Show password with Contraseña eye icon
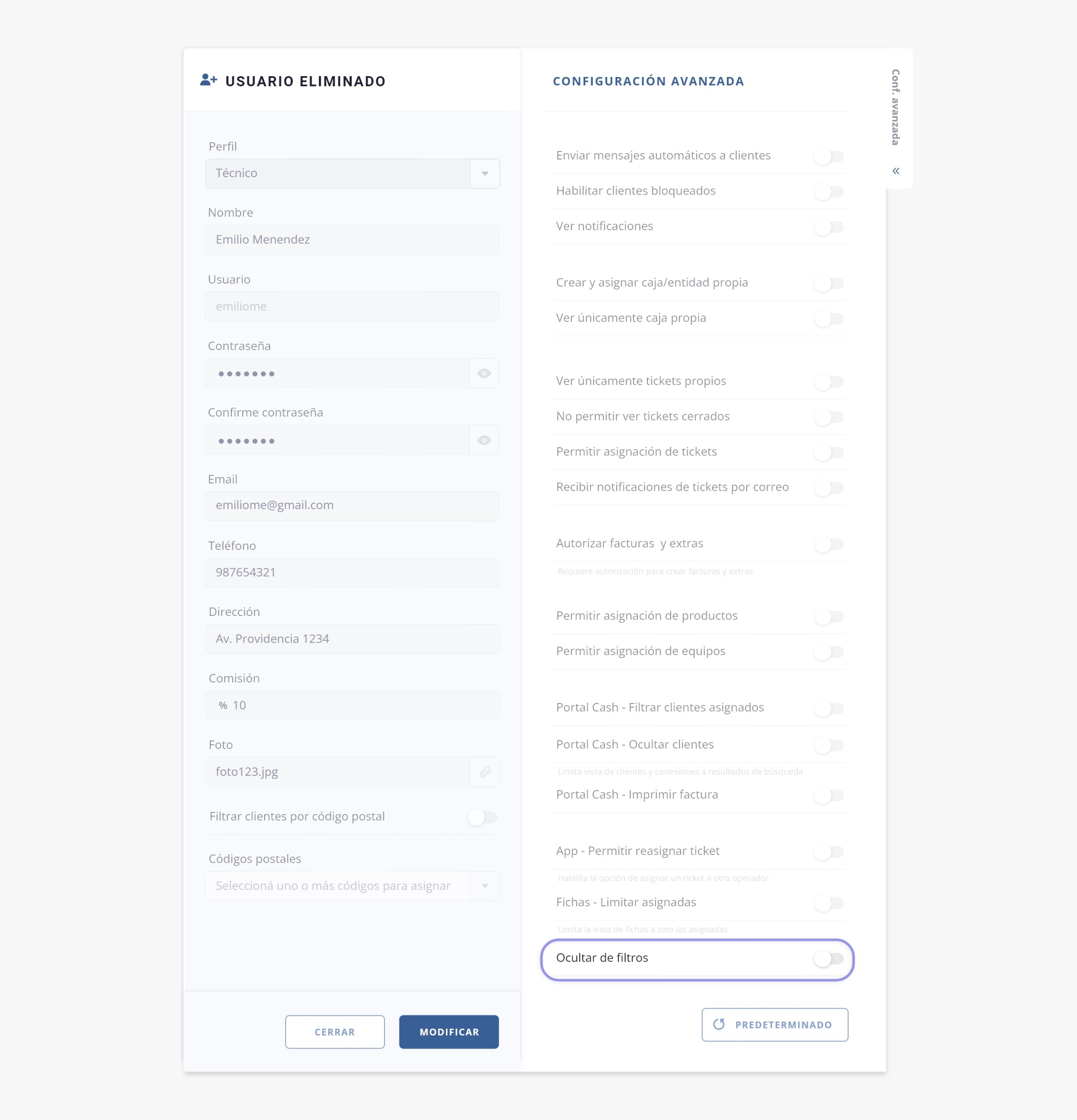This screenshot has height=1120, width=1077. (484, 374)
